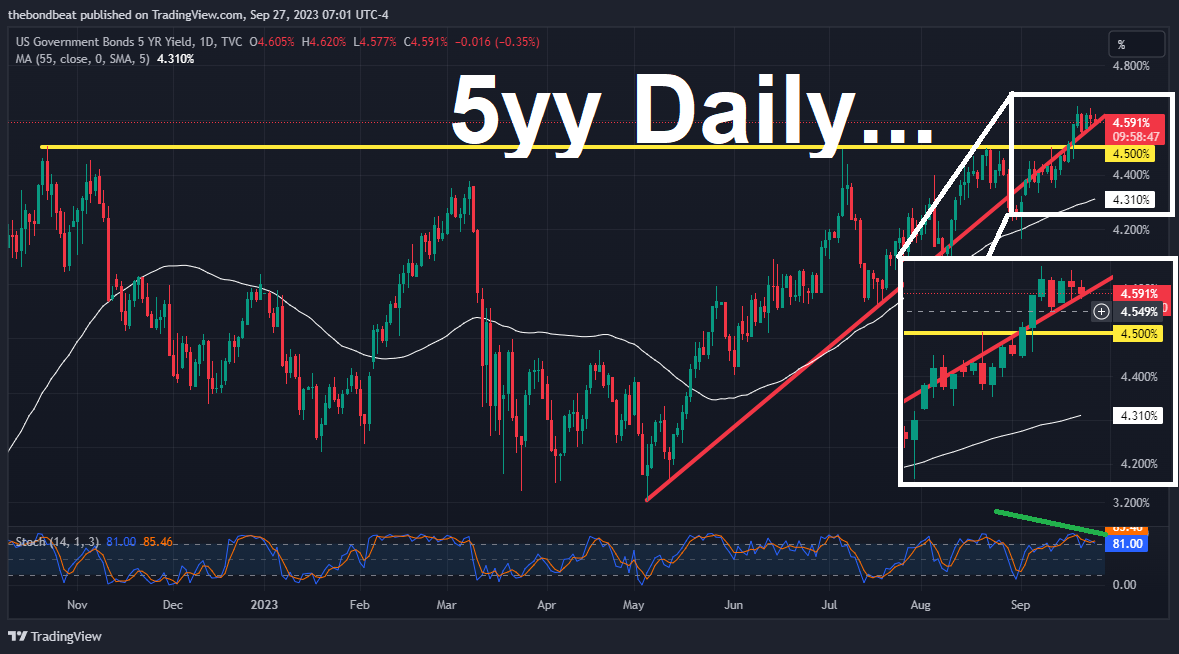1179x654 pixels.
Task: Click the Dec date on time axis
Action: click(172, 604)
